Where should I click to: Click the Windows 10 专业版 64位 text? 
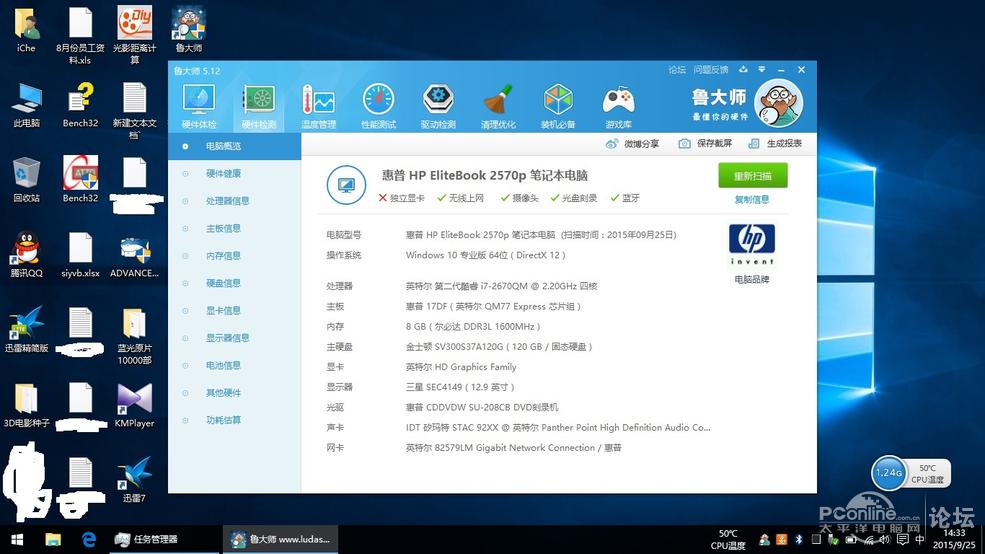[x=486, y=255]
